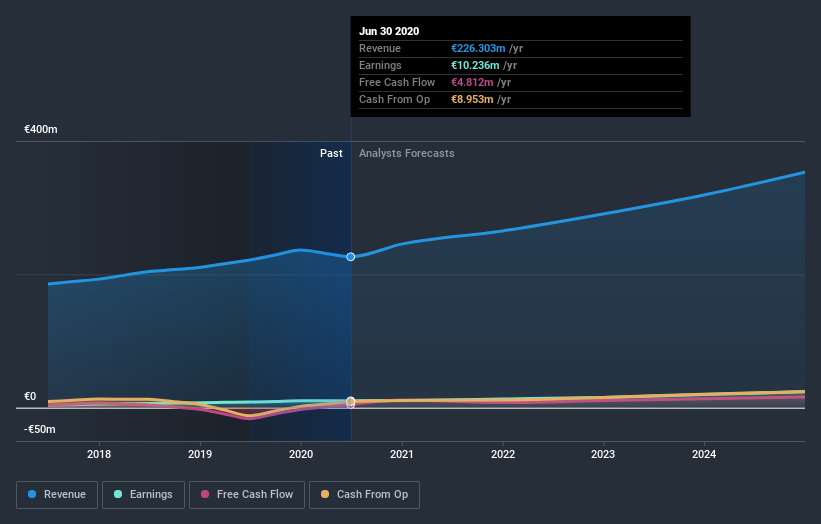Click the Cash From Op marker near zero line
Image resolution: width=821 pixels, height=524 pixels.
(351, 401)
